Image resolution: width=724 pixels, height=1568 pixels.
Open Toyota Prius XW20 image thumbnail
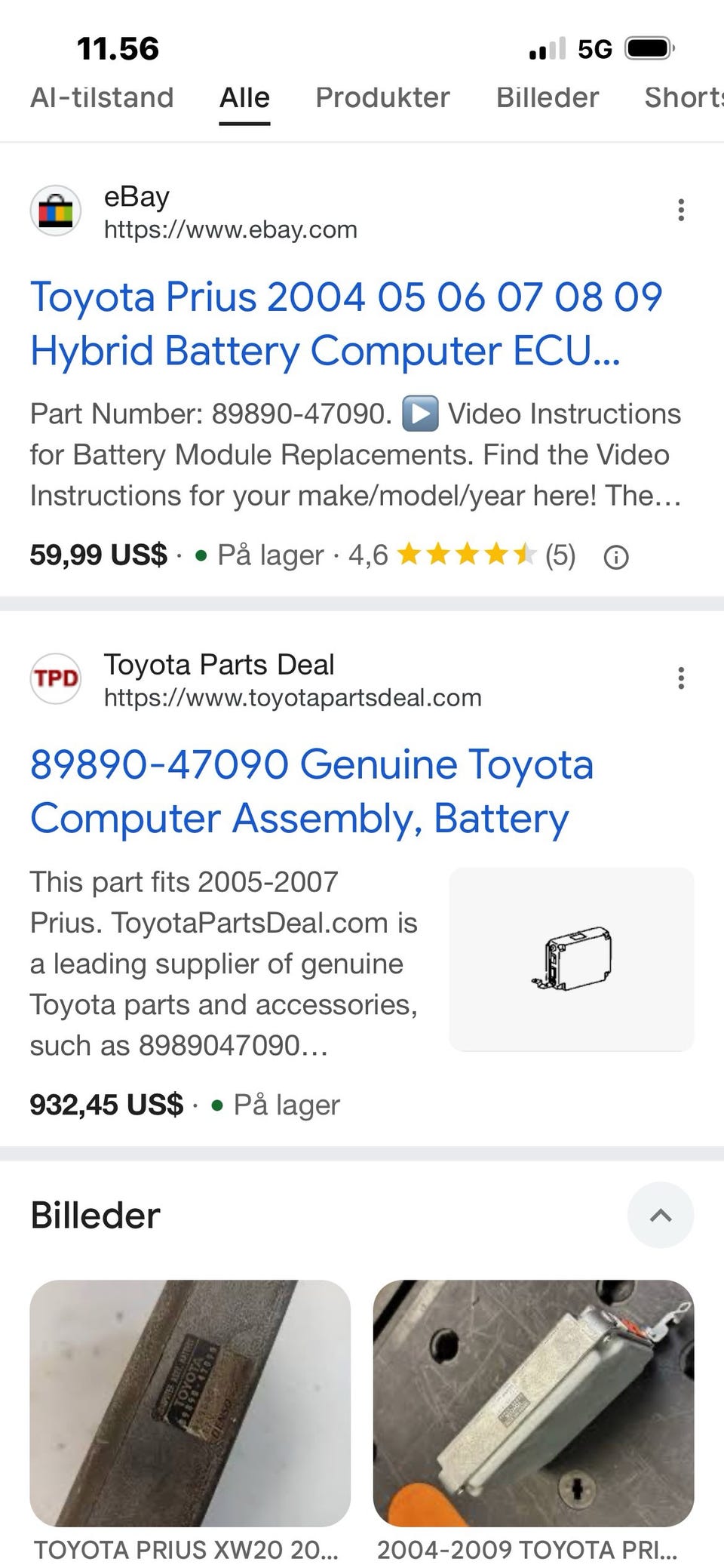(190, 1403)
